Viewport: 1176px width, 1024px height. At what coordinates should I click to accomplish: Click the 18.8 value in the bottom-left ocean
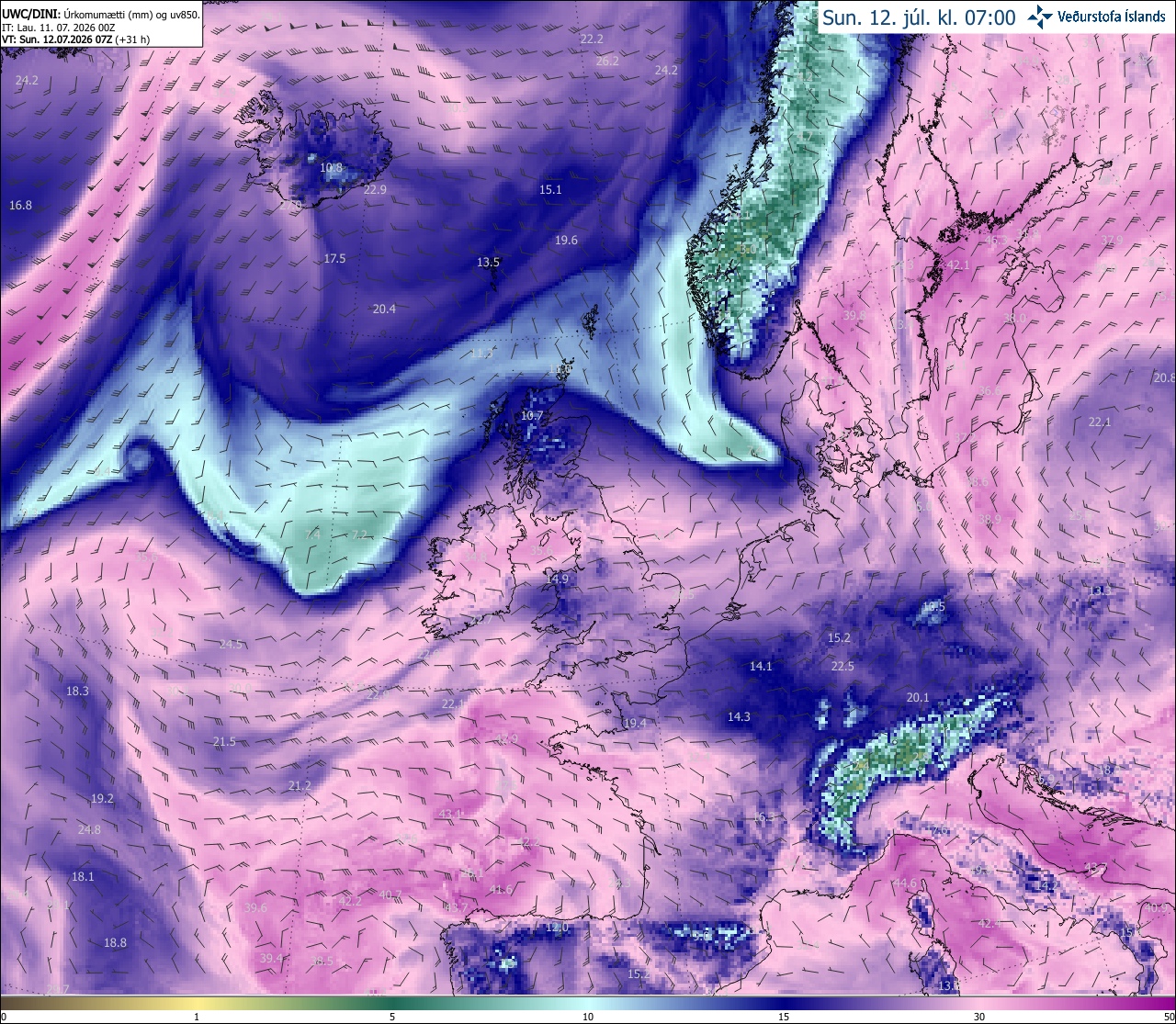(x=115, y=942)
